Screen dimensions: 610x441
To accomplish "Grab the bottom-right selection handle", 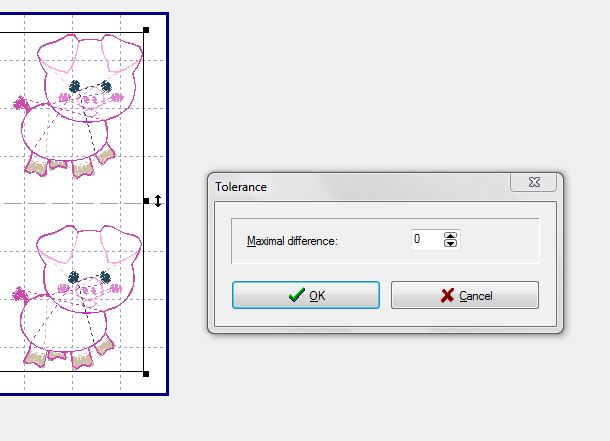I will [146, 374].
